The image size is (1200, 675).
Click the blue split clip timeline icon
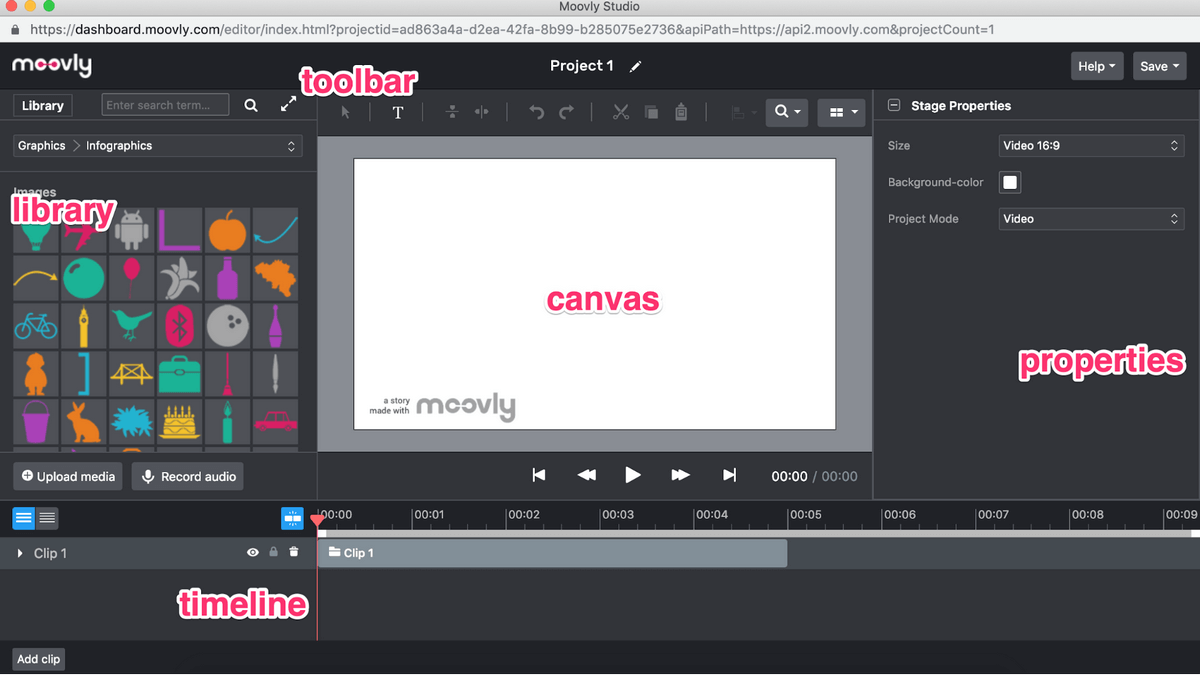(x=292, y=518)
